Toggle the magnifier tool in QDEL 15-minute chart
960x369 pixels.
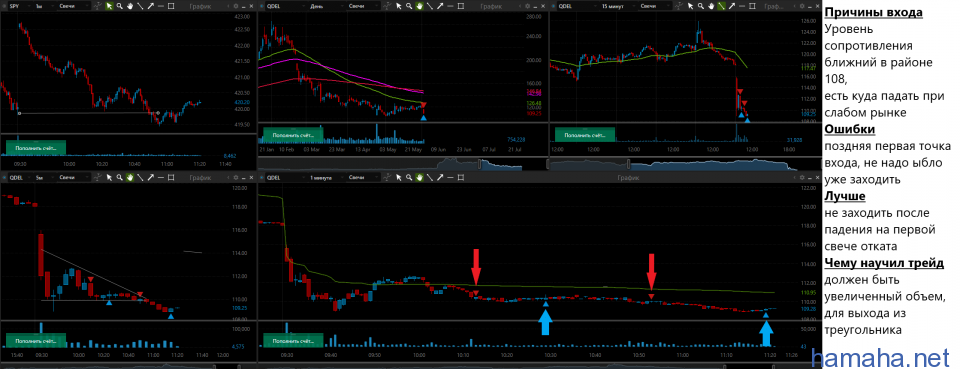[701, 6]
